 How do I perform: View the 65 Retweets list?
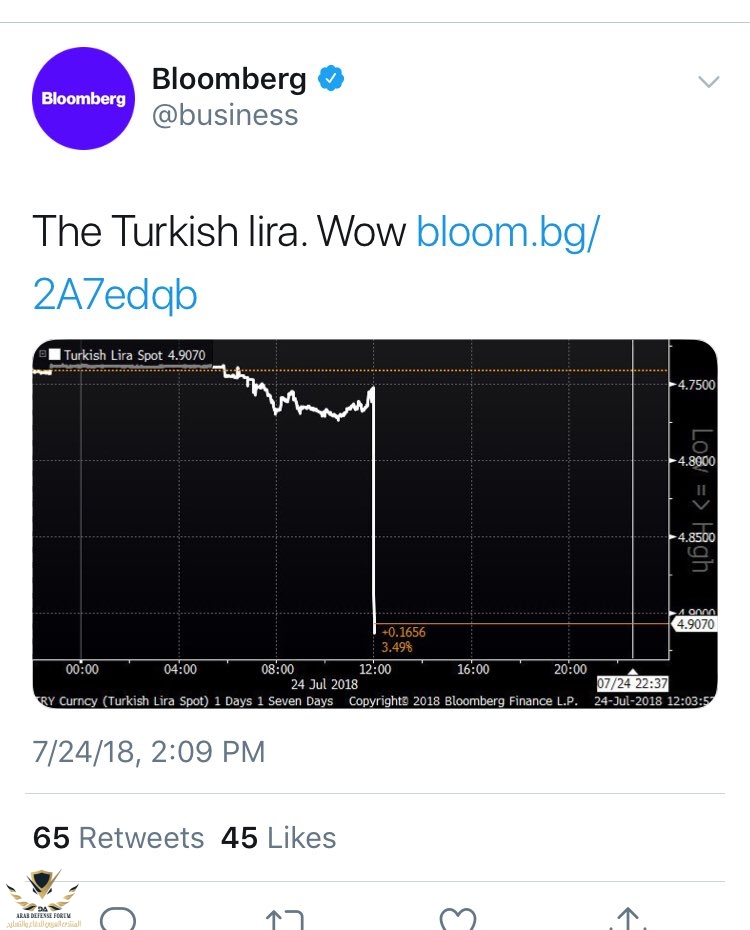pyautogui.click(x=119, y=837)
